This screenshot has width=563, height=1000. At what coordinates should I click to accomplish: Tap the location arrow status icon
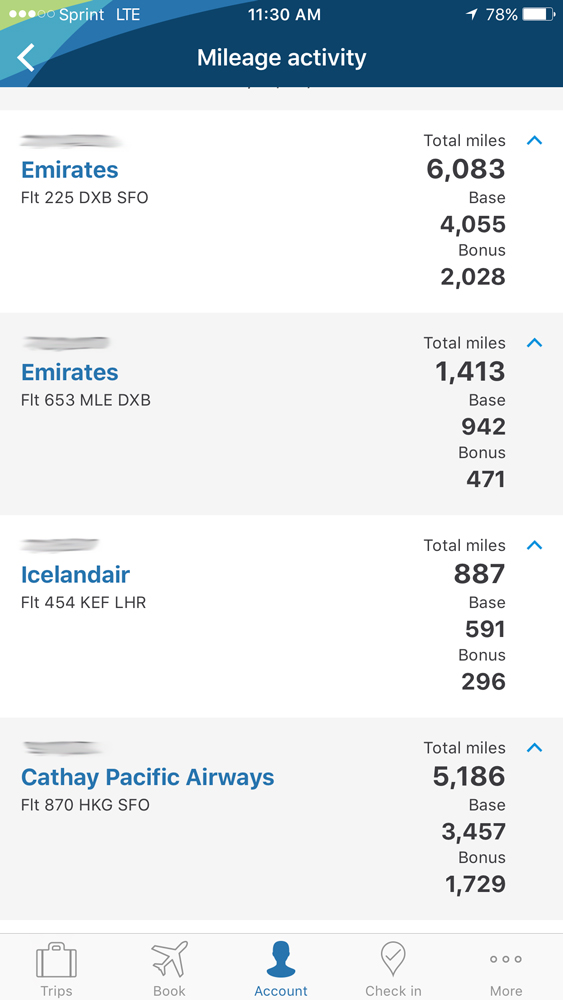472,14
